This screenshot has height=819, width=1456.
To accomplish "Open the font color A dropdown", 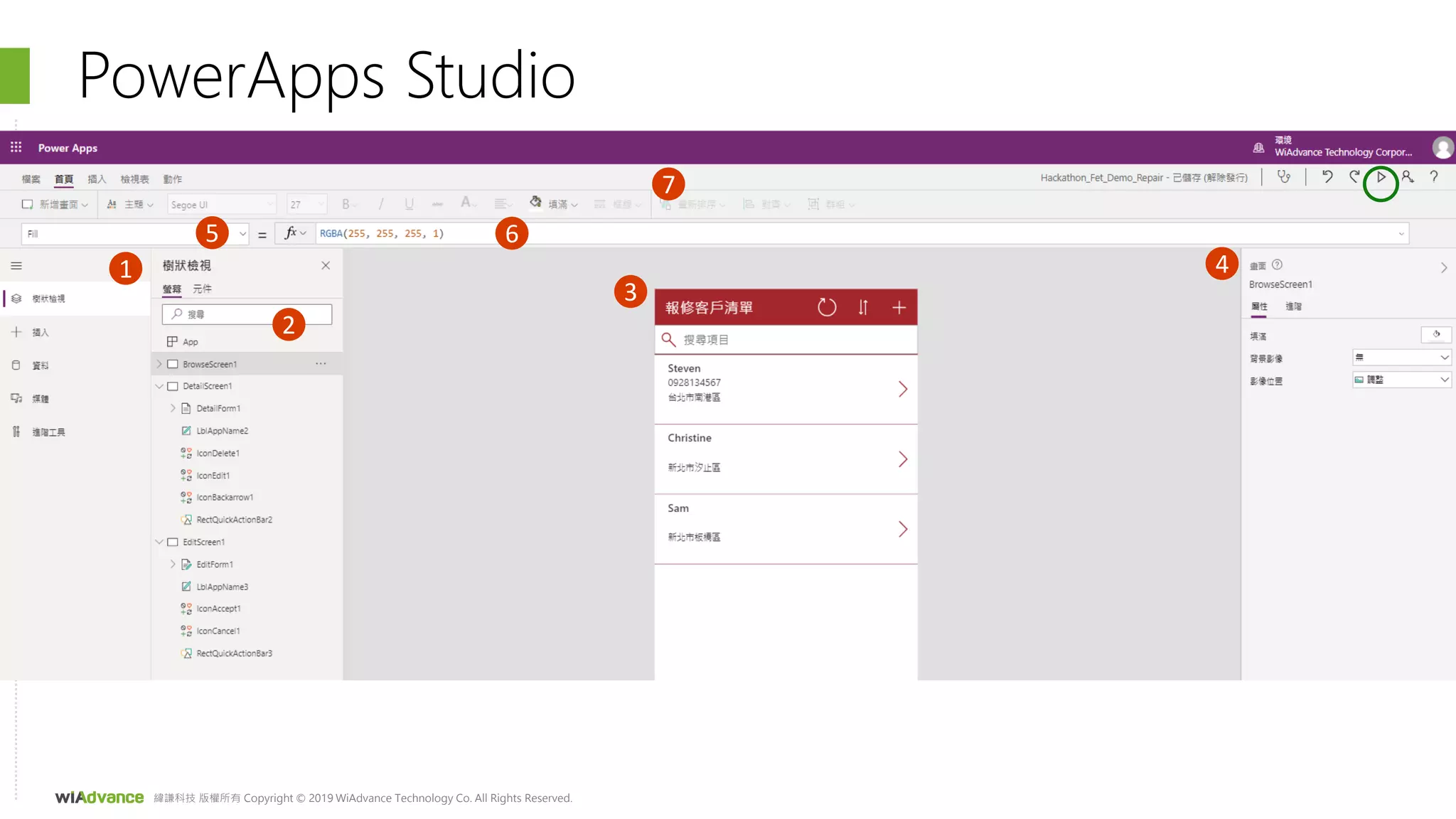I will point(469,204).
